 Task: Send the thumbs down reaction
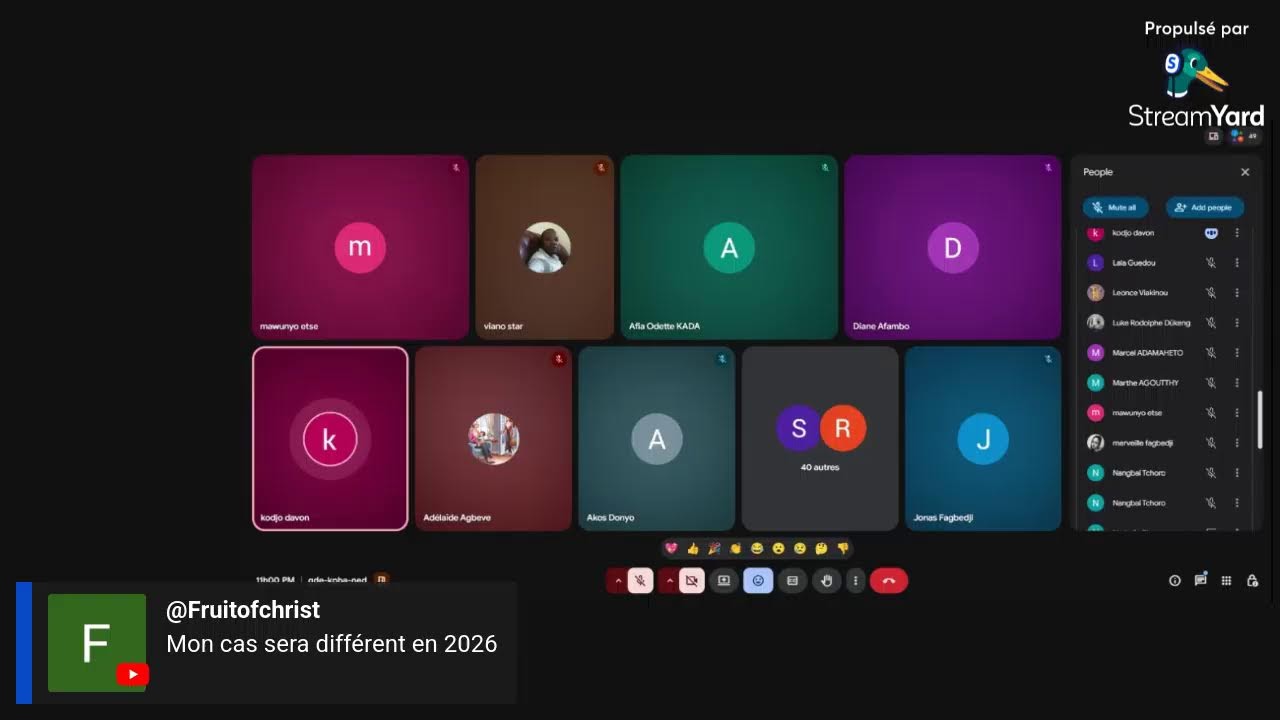[x=843, y=548]
